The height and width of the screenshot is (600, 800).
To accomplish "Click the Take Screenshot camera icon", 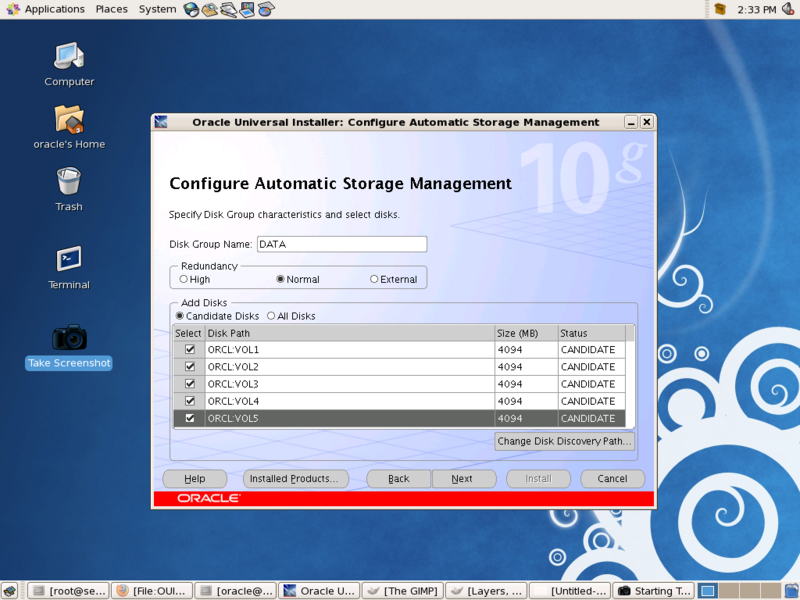I will 69,338.
